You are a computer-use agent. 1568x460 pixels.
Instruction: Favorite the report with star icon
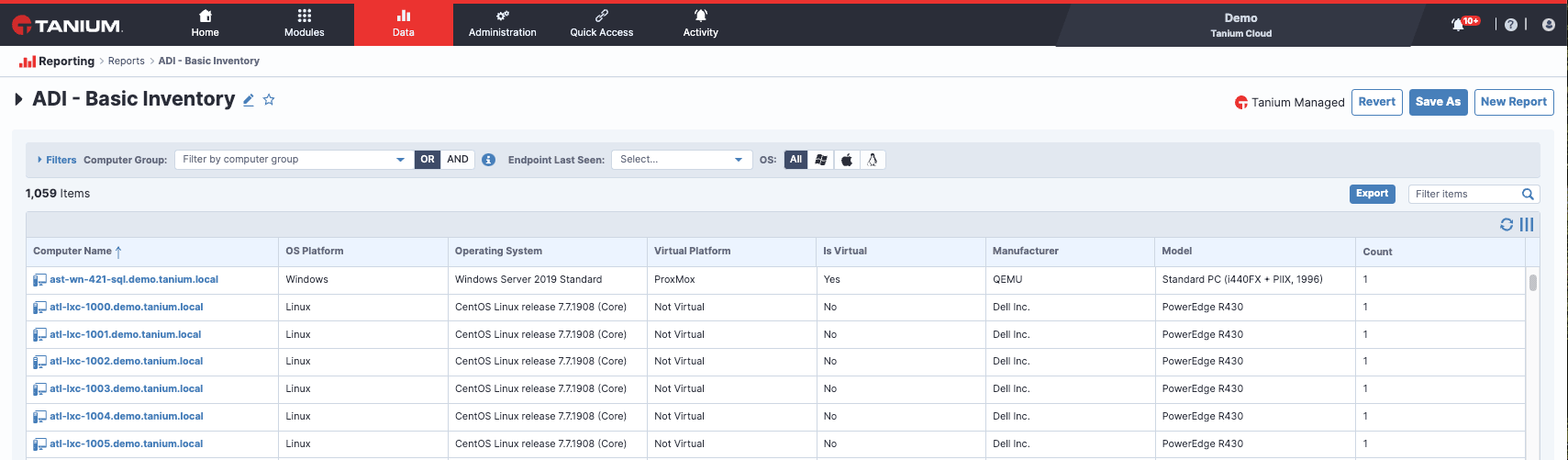click(269, 99)
